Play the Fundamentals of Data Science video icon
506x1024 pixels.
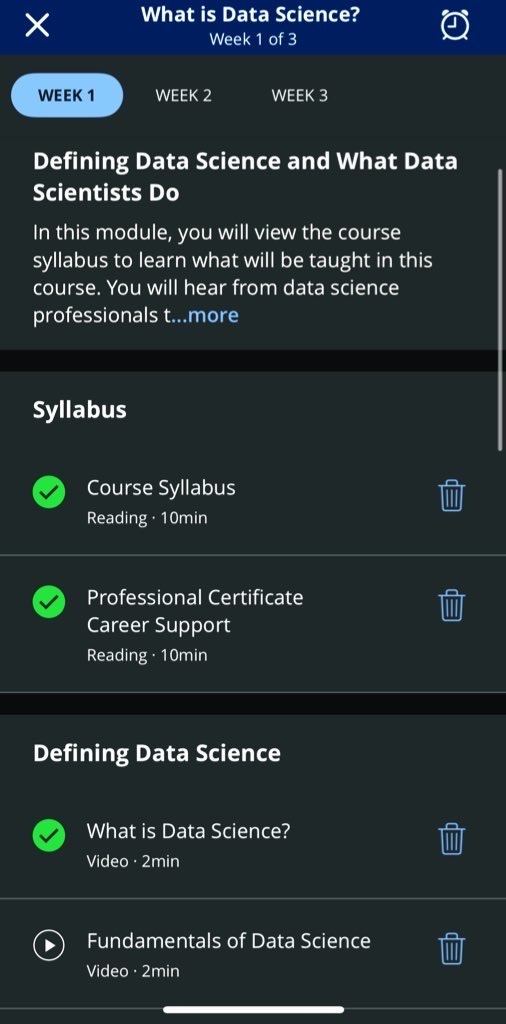(x=49, y=945)
